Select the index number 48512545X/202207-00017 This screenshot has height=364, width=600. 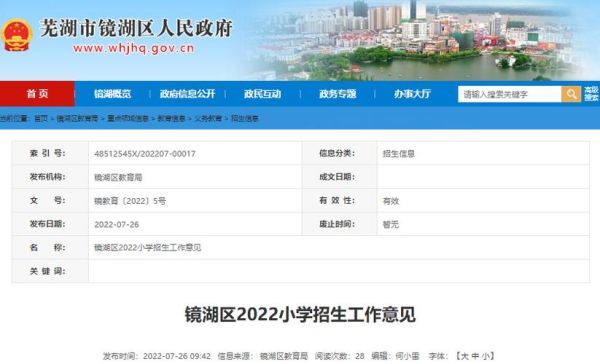pos(145,153)
